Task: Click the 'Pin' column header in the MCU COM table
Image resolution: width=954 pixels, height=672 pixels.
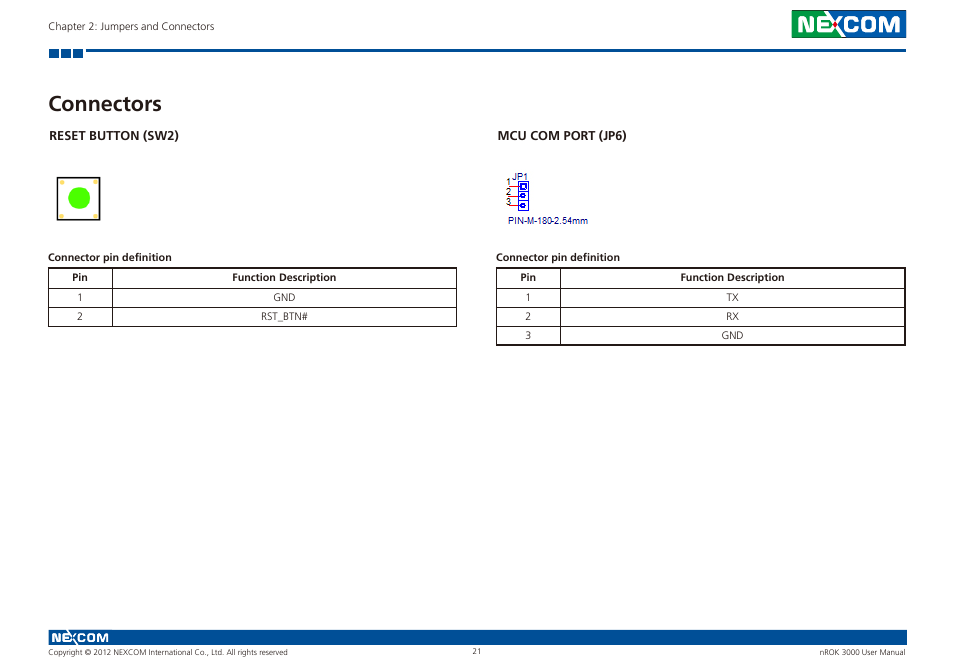Action: click(528, 277)
